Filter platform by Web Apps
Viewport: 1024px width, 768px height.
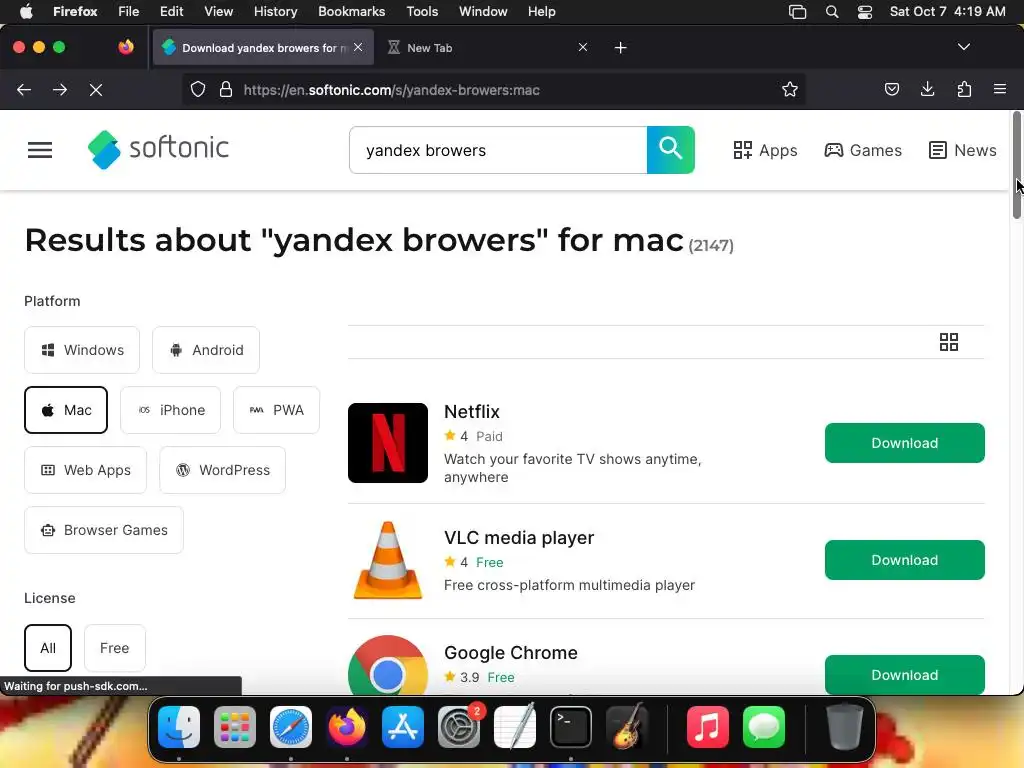pyautogui.click(x=86, y=470)
